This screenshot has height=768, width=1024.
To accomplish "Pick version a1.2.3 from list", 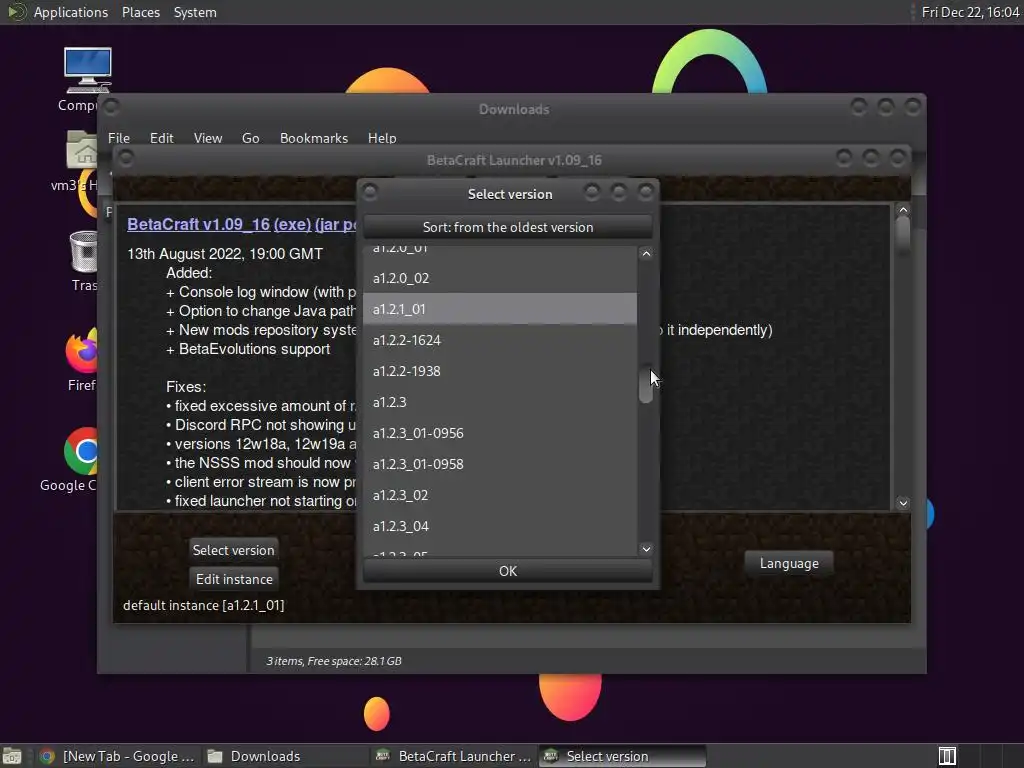I will pyautogui.click(x=500, y=402).
